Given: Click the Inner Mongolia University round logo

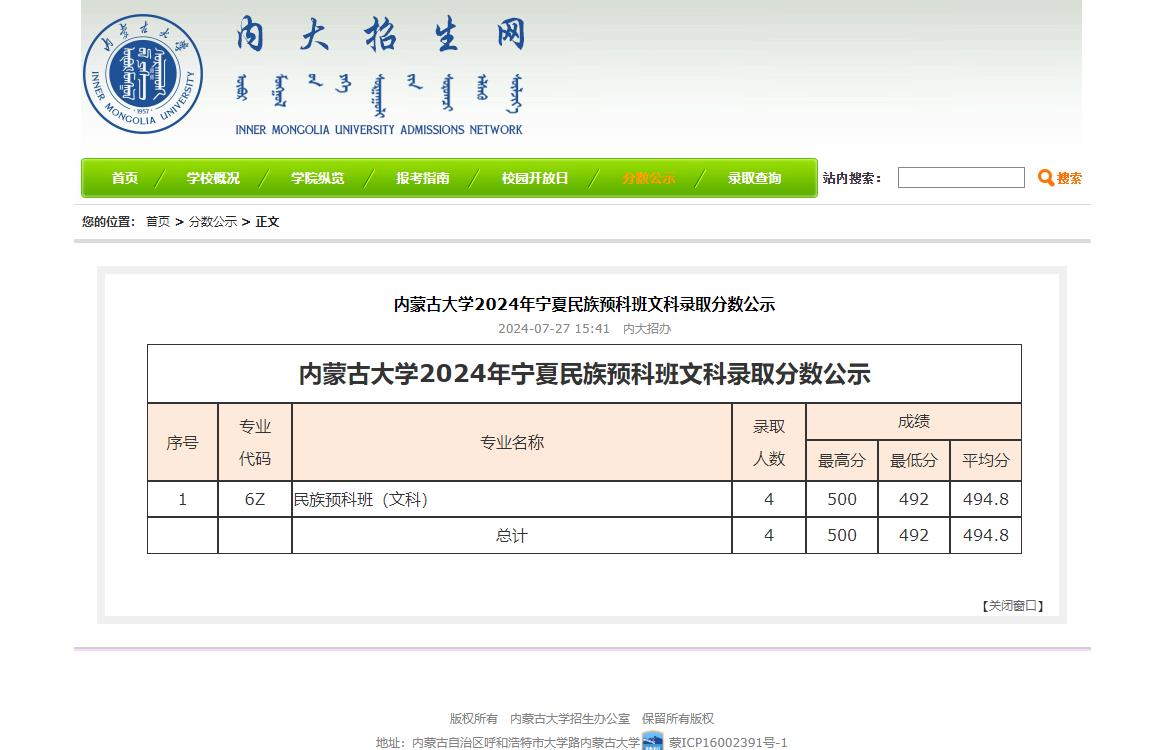Looking at the screenshot, I should (x=143, y=74).
